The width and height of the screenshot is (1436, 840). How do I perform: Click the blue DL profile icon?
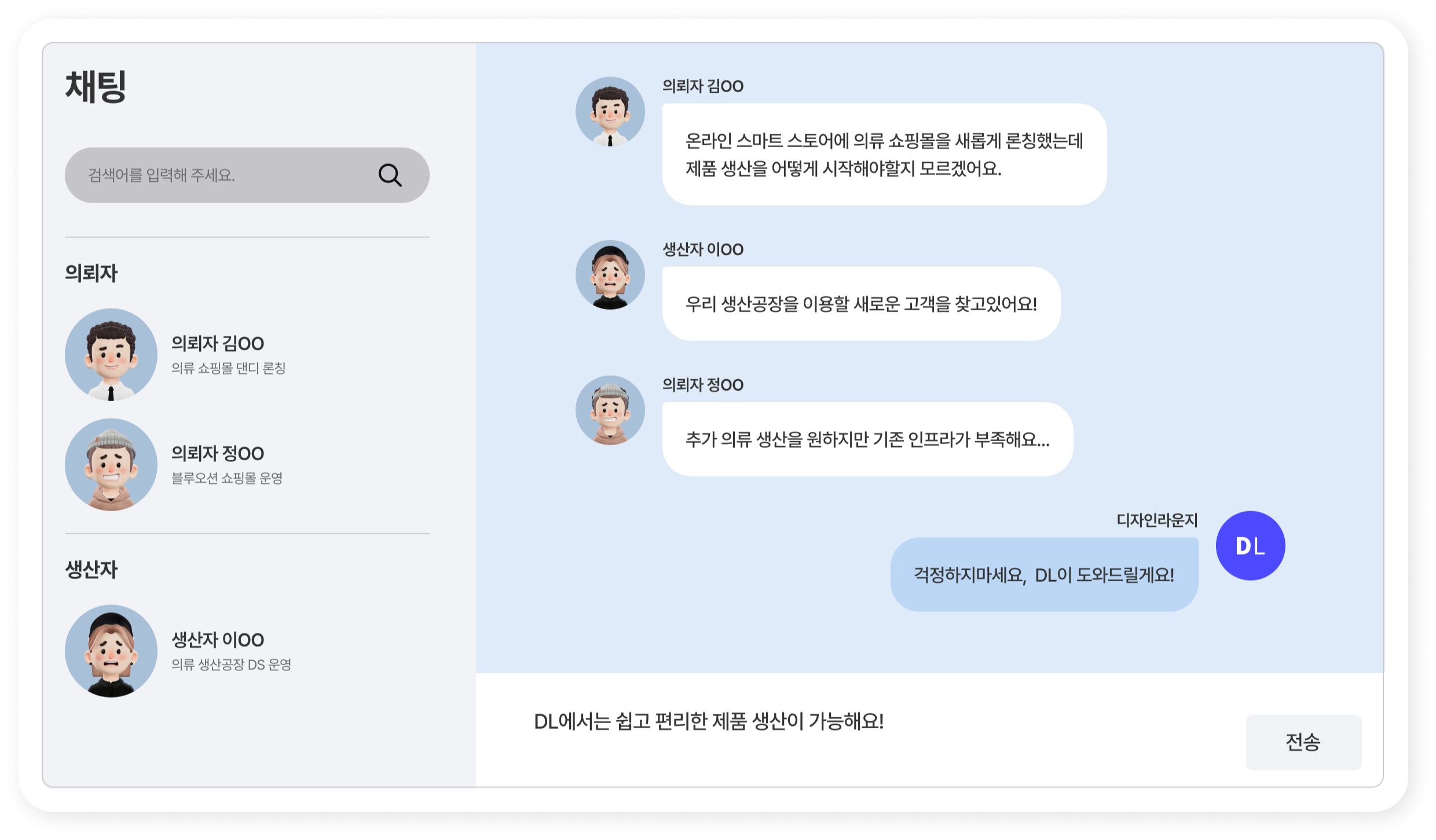[x=1250, y=545]
